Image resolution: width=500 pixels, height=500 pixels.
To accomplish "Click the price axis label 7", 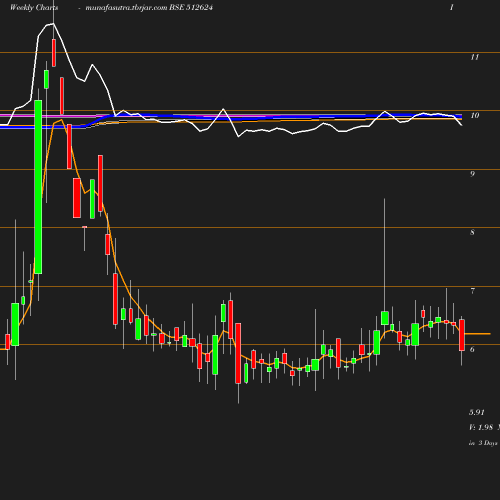I will 472,291.
